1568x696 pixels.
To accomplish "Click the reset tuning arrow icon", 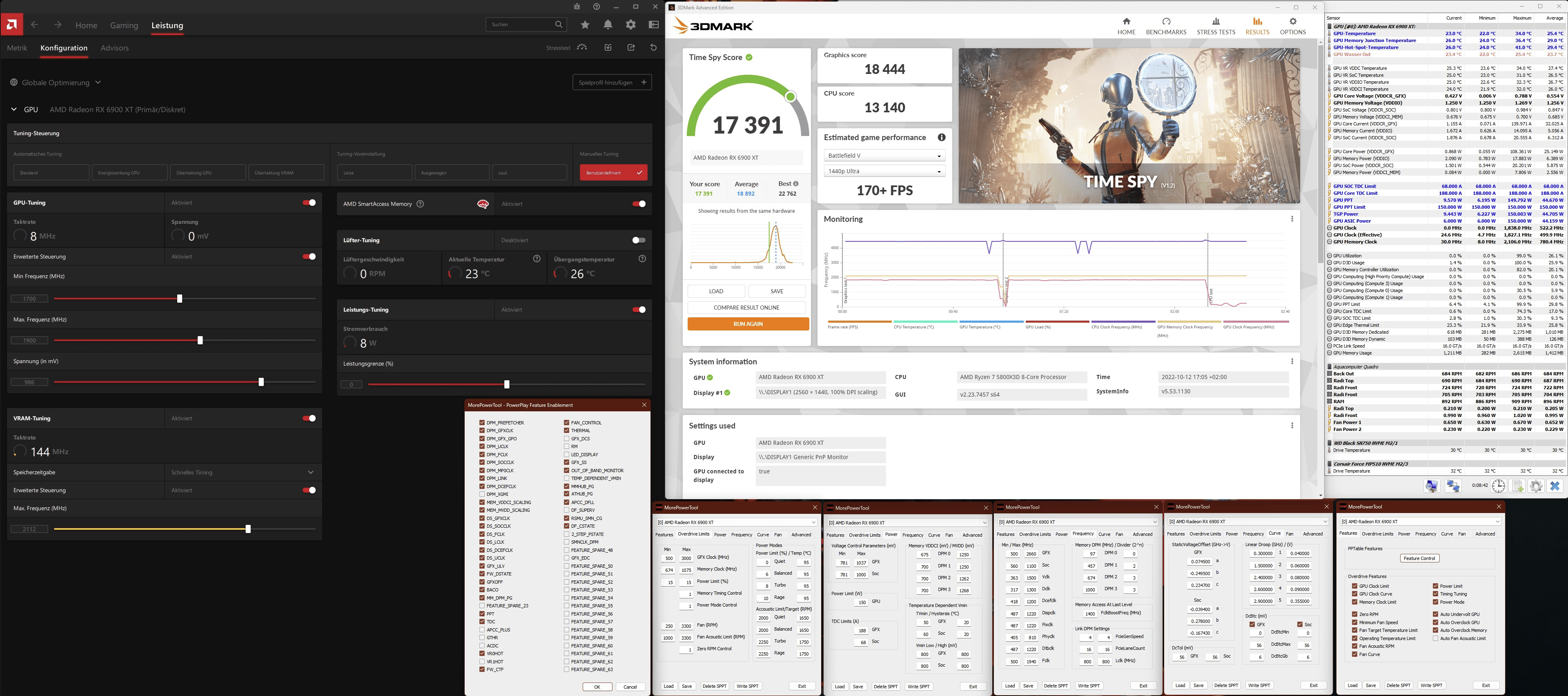I will click(x=653, y=47).
